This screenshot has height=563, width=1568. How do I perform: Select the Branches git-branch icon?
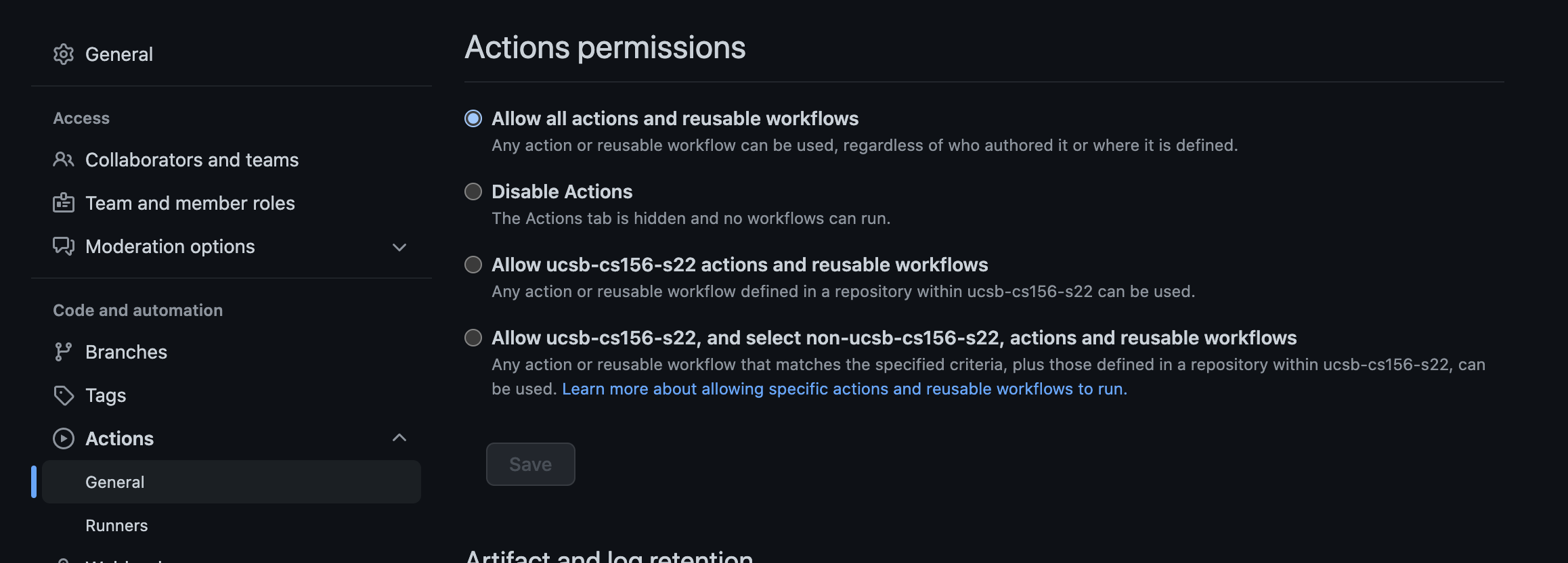(x=64, y=351)
